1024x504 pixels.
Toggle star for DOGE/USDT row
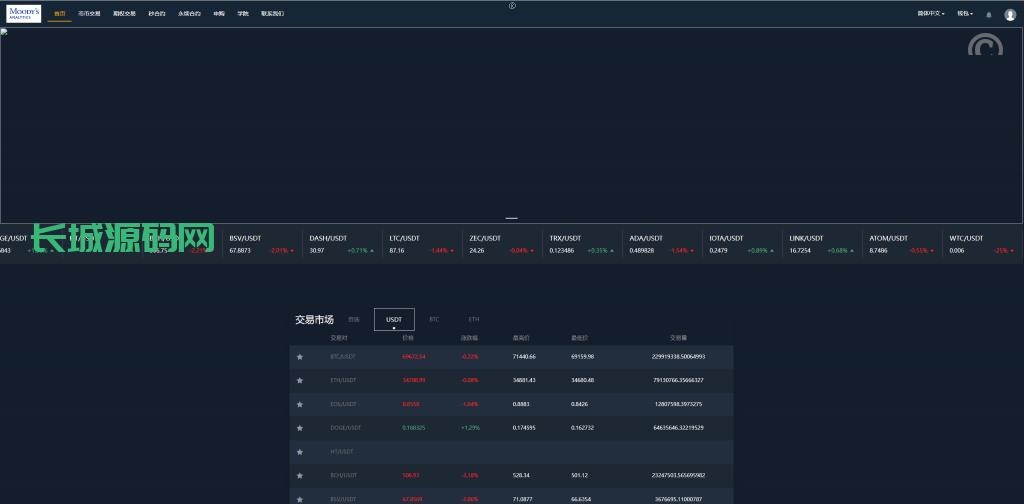(299, 428)
